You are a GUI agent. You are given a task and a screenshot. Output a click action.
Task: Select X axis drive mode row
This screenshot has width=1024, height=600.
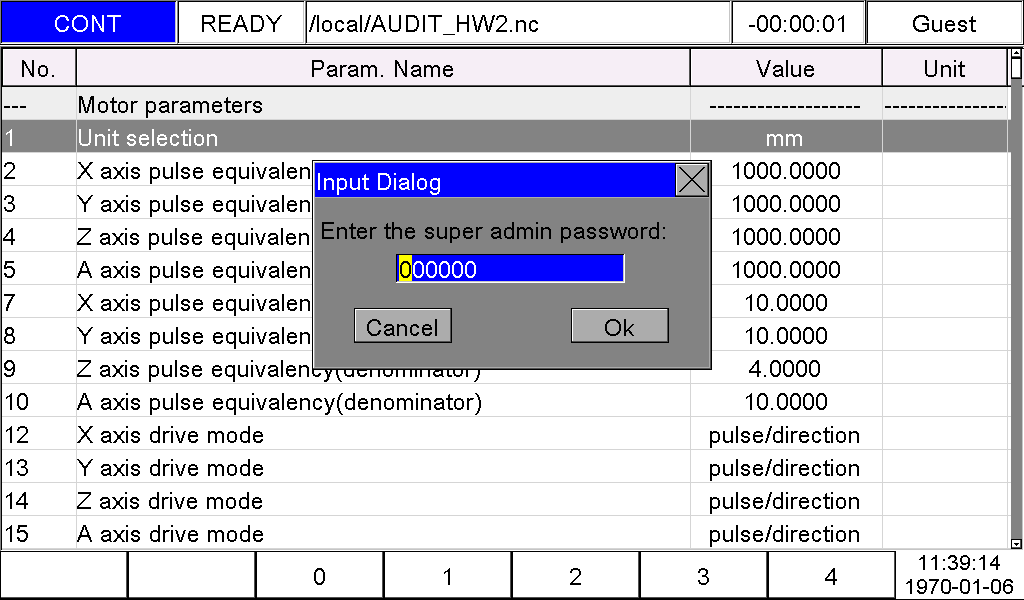click(x=505, y=435)
